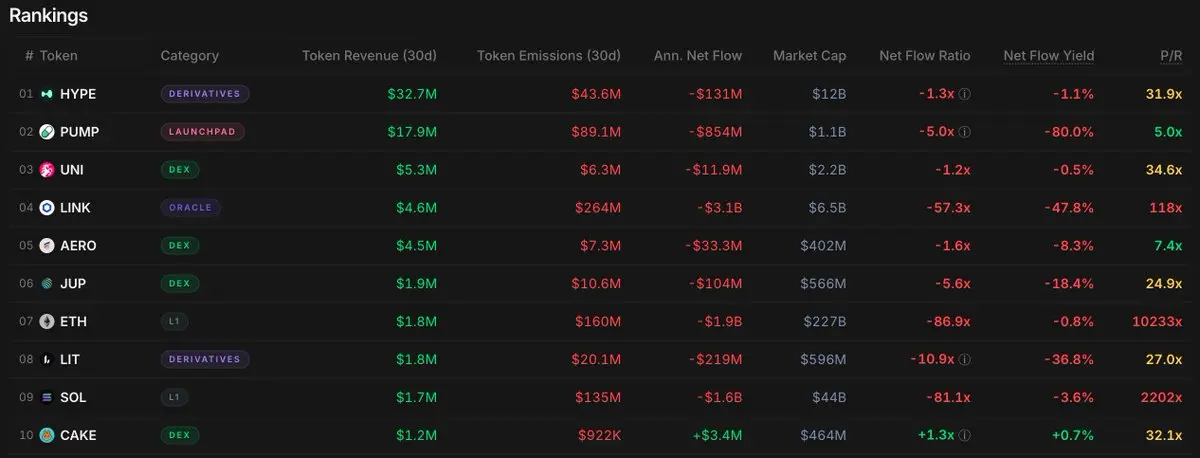Open the ETH token name
Screen dimensions: 1200x458
73,322
